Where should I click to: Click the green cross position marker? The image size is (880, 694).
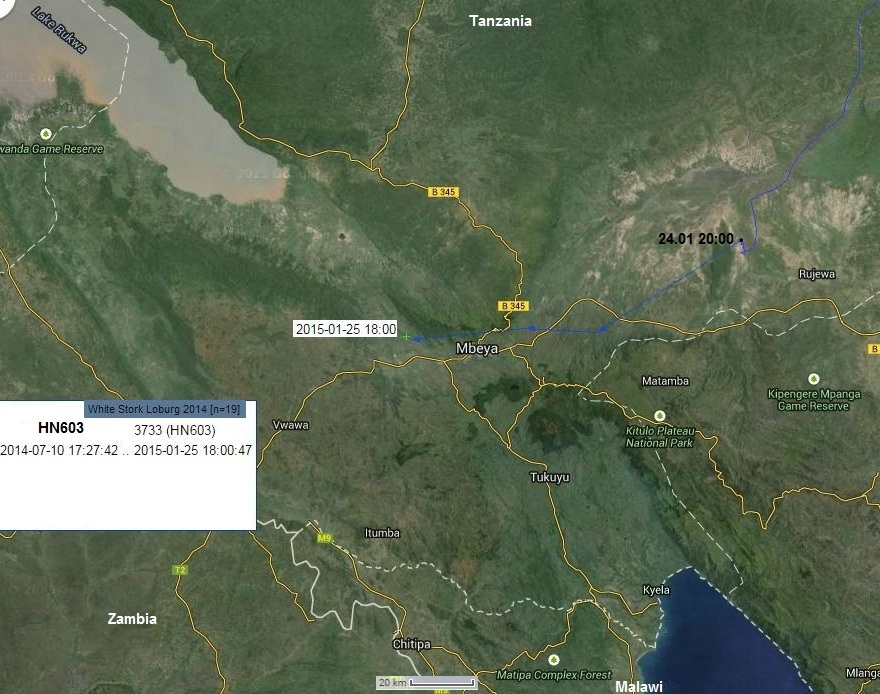(x=406, y=337)
